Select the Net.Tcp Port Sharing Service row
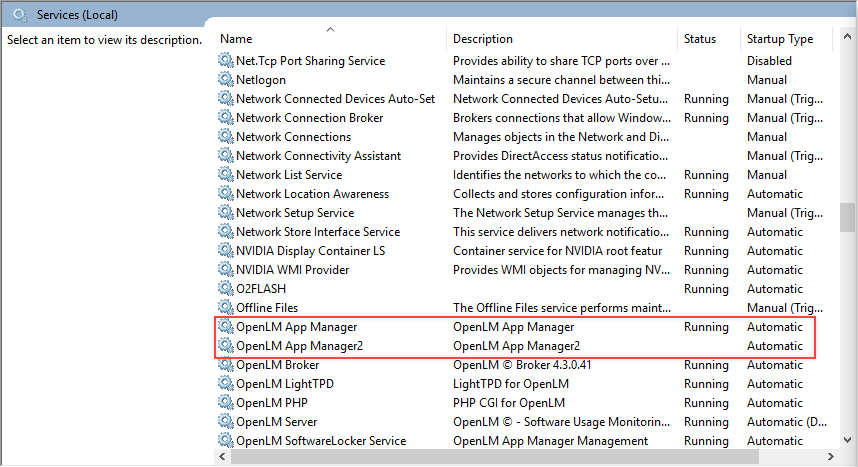The width and height of the screenshot is (858, 467). pos(310,61)
